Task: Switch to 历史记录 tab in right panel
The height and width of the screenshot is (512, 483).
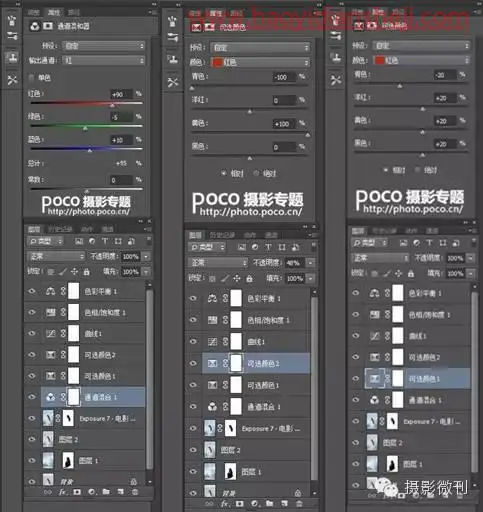Action: [x=384, y=231]
